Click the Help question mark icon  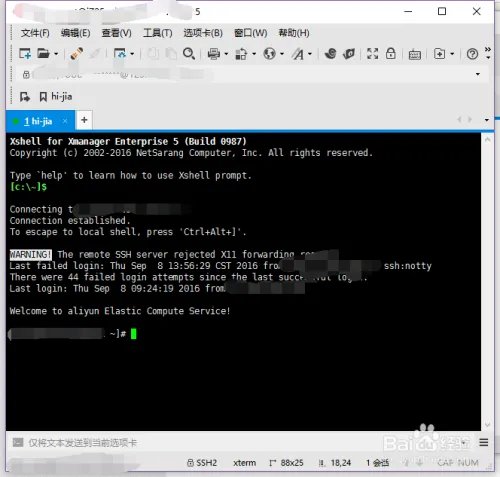tap(472, 54)
